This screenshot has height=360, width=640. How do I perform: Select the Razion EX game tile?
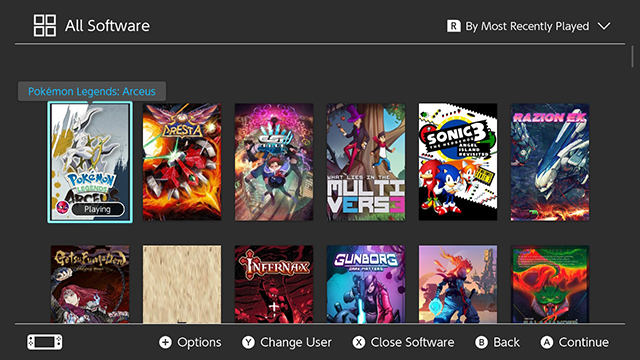point(550,162)
